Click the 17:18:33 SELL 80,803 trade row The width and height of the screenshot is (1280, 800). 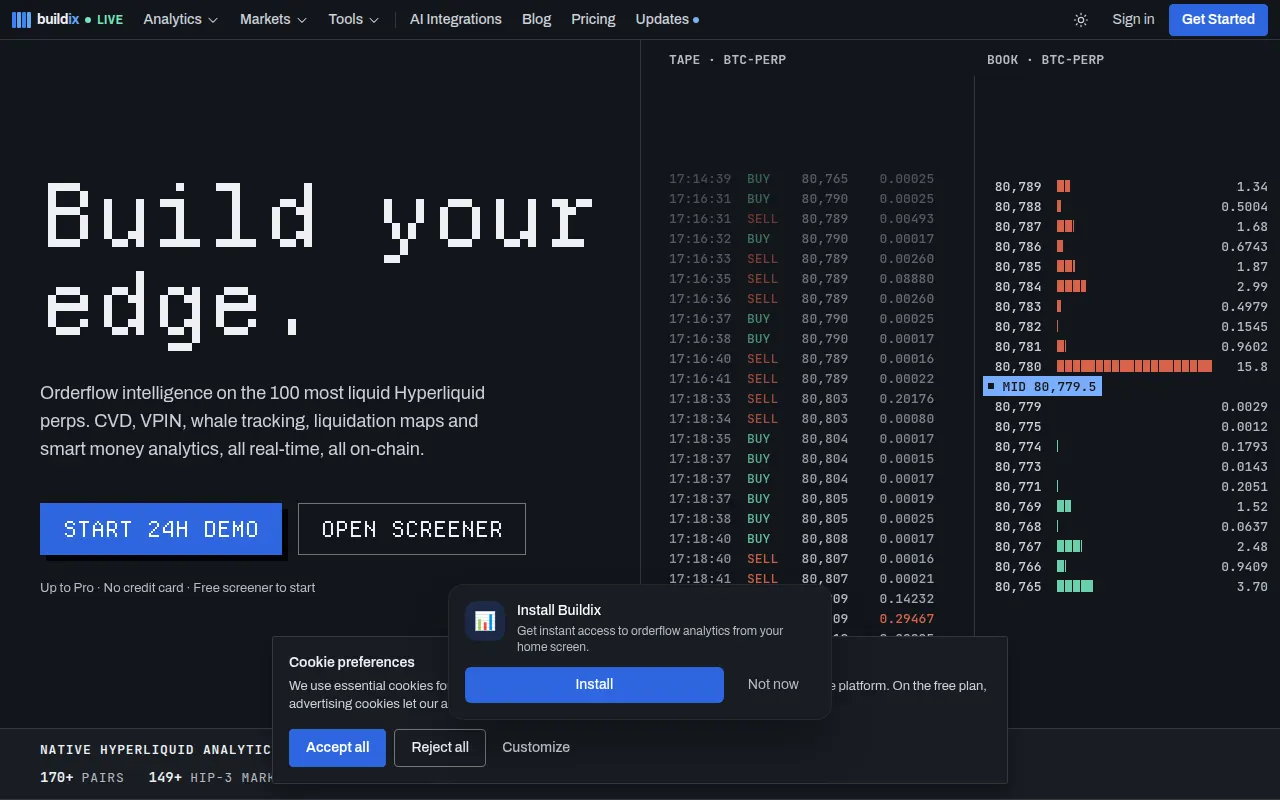tap(801, 399)
